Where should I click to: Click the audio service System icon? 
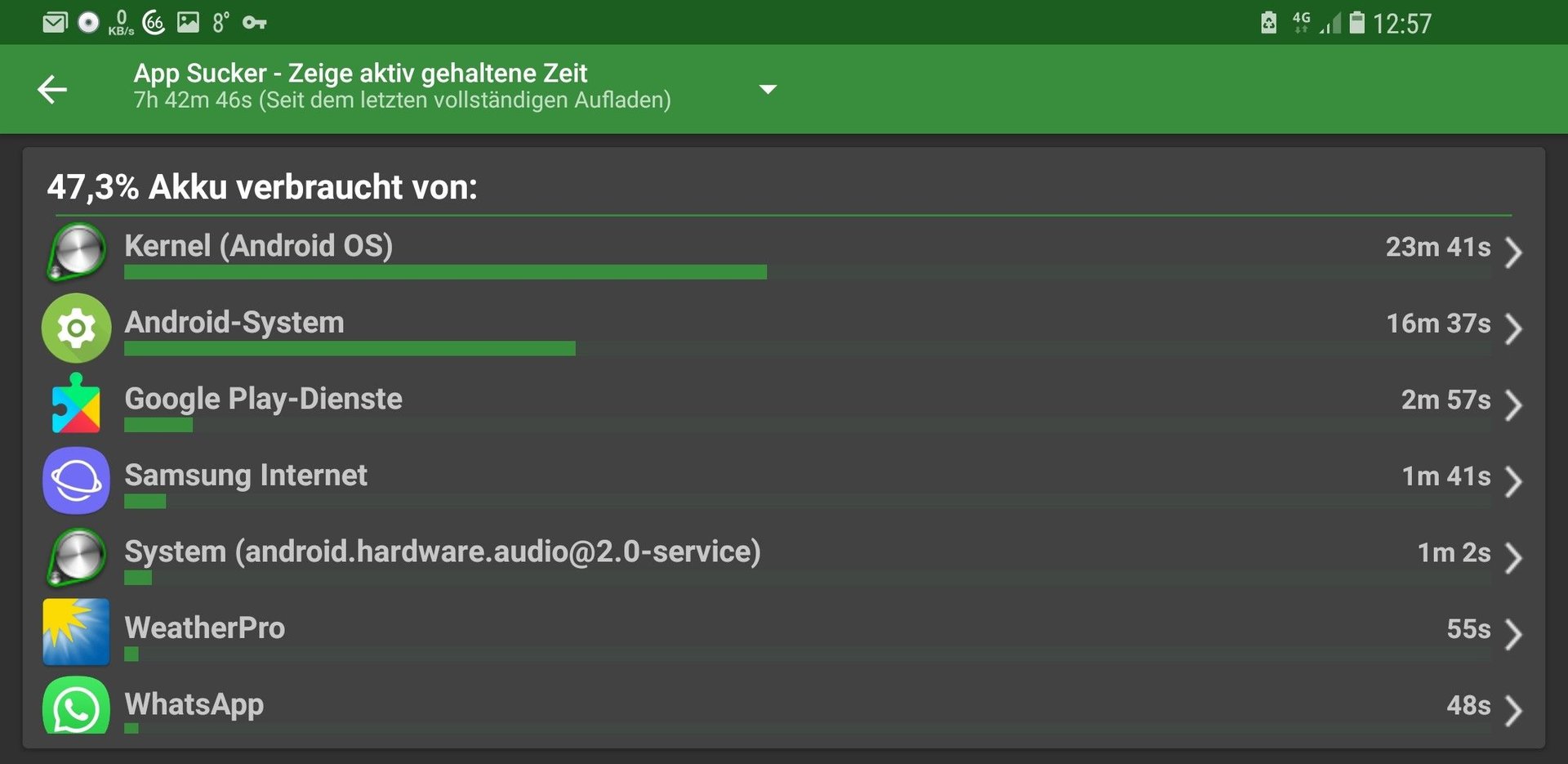[x=77, y=557]
